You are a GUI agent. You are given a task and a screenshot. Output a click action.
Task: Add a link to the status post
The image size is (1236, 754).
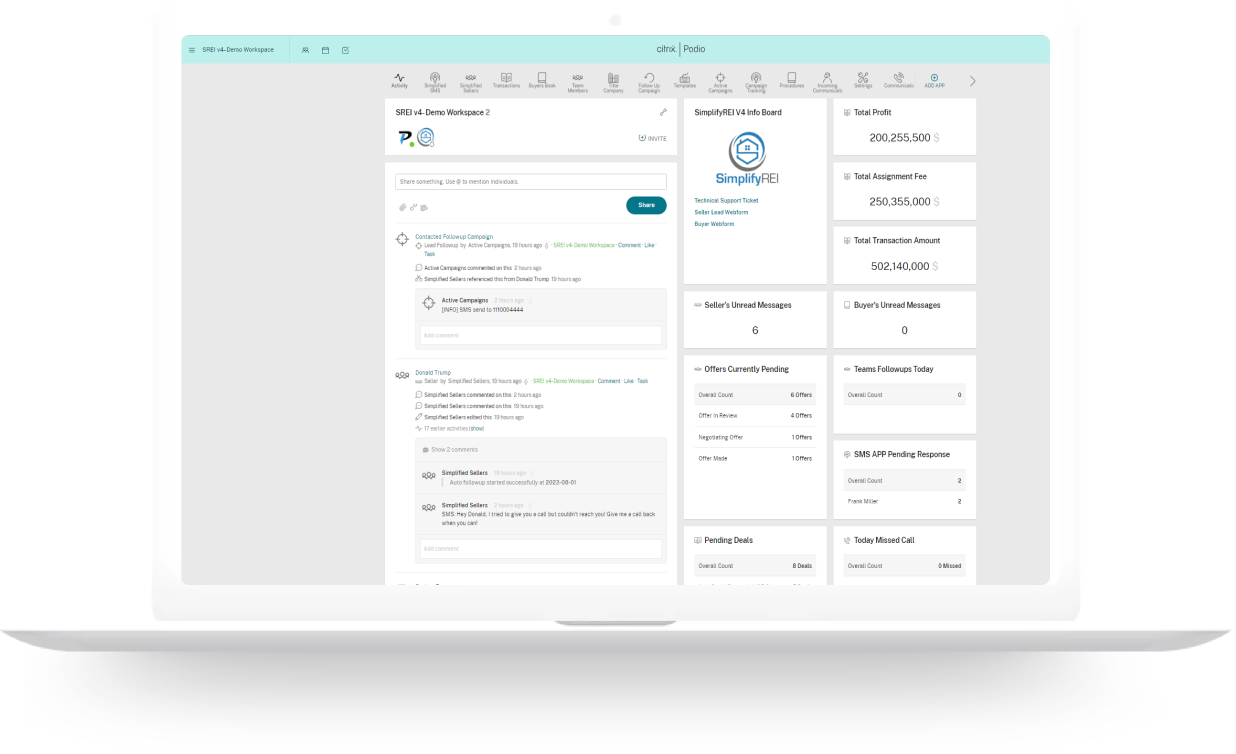(413, 207)
